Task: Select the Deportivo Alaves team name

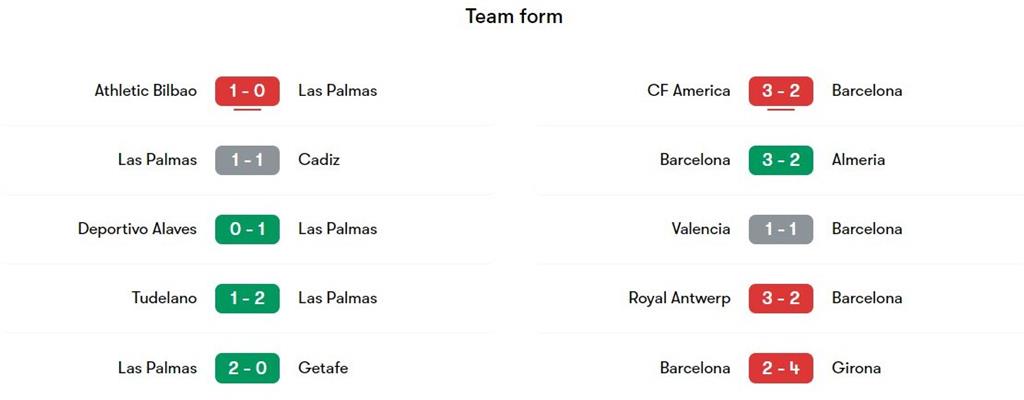Action: (137, 229)
